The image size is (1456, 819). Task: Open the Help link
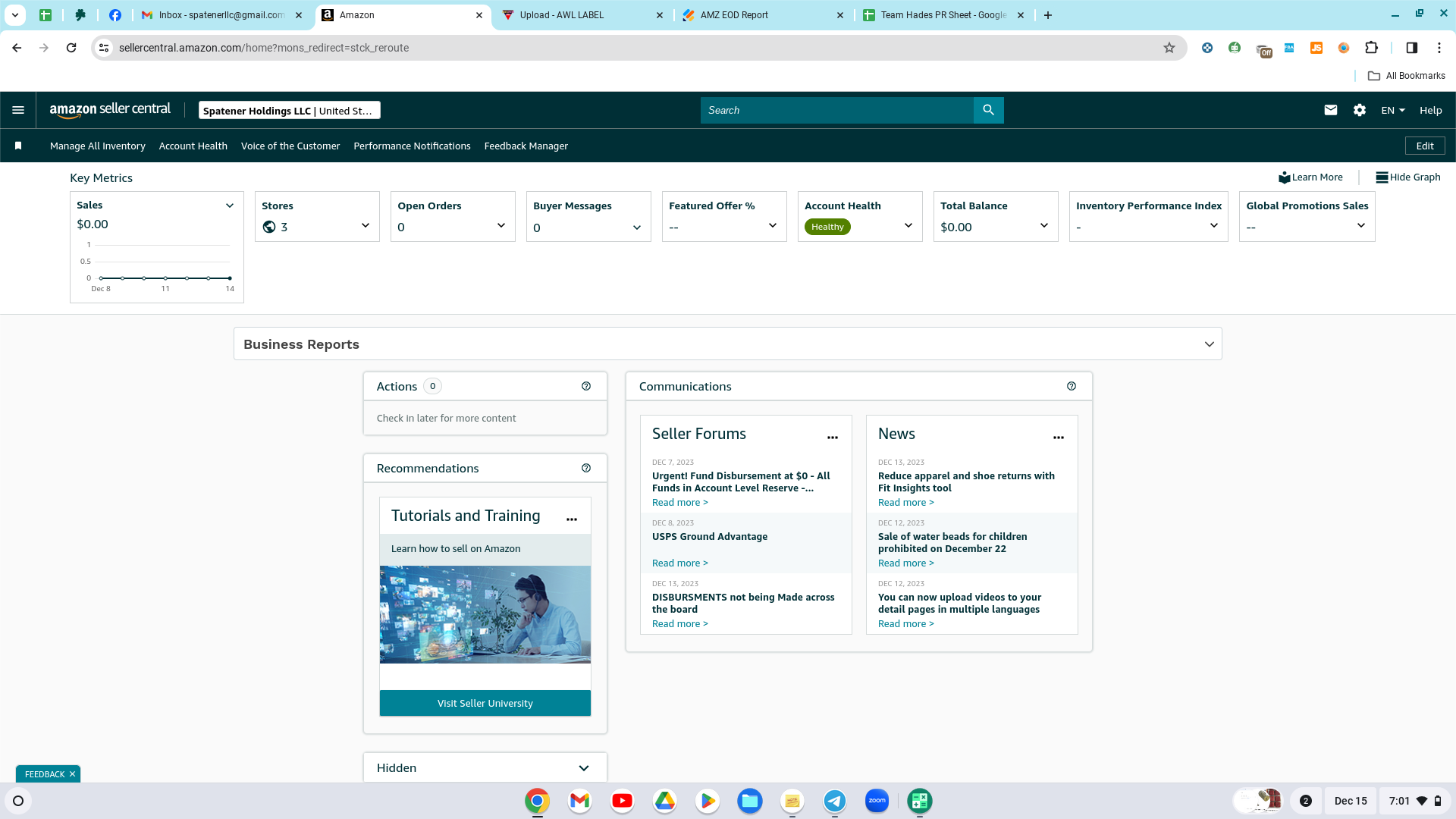(1431, 110)
